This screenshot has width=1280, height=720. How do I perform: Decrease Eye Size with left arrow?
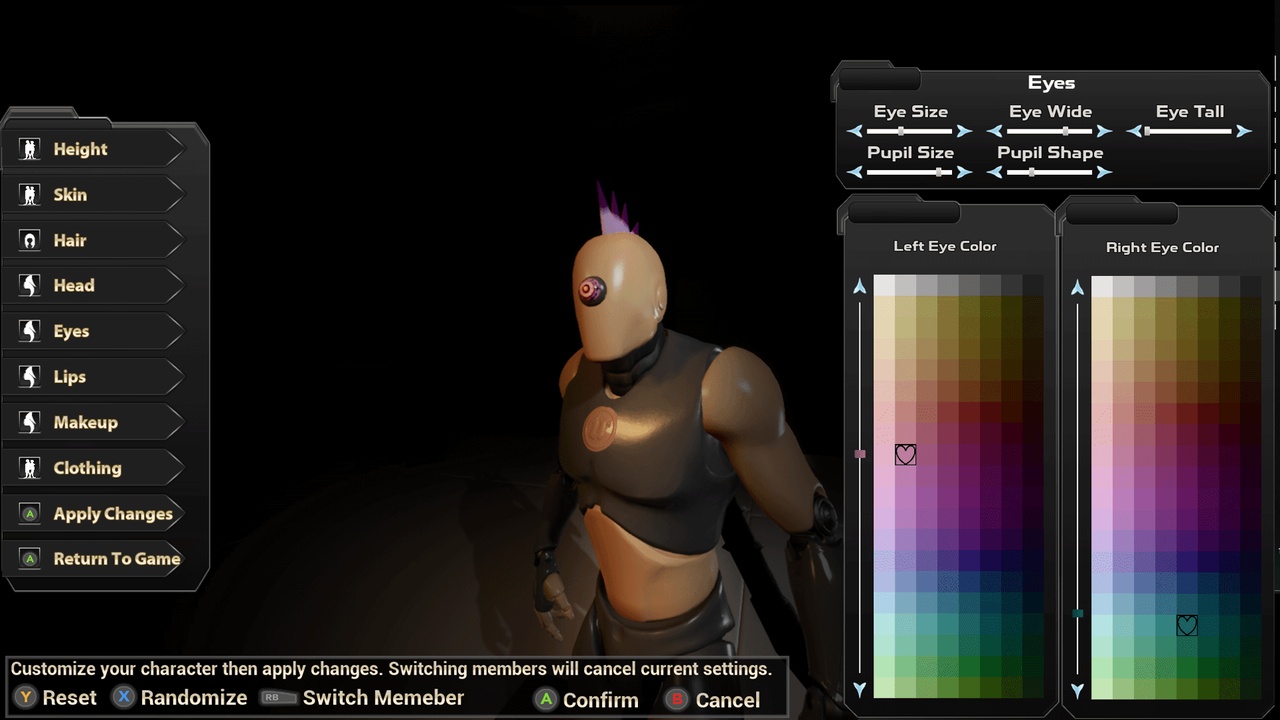point(855,131)
